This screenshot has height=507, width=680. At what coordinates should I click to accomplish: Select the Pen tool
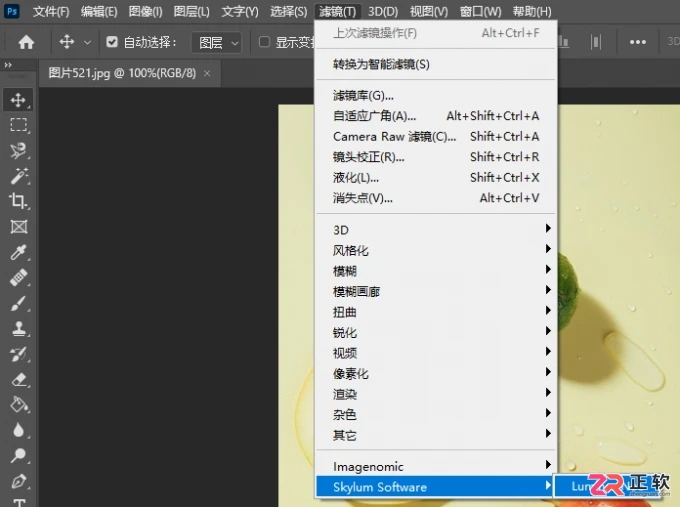19,481
